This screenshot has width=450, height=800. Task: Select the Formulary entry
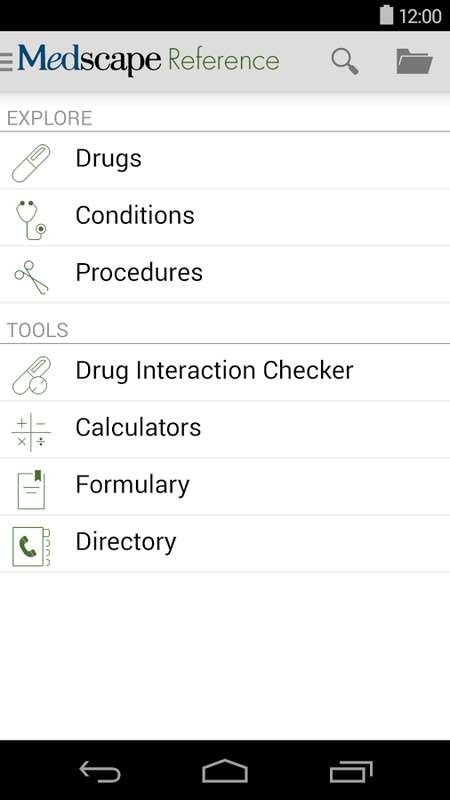pyautogui.click(x=225, y=487)
